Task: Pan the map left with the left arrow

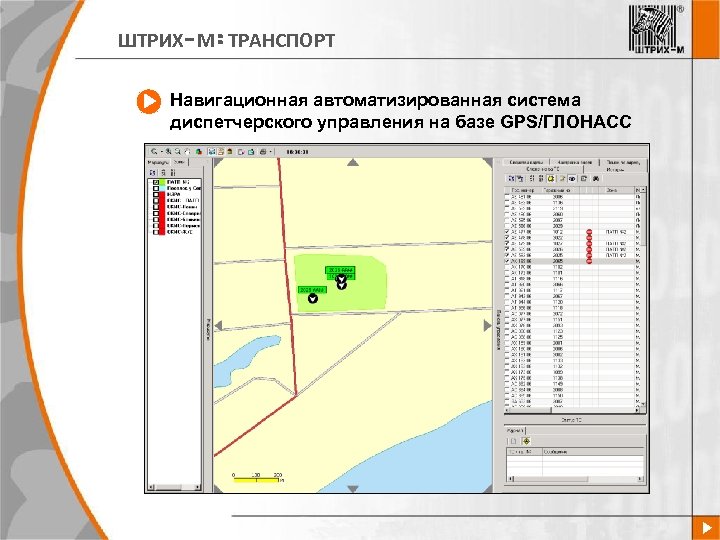Action: click(x=218, y=326)
